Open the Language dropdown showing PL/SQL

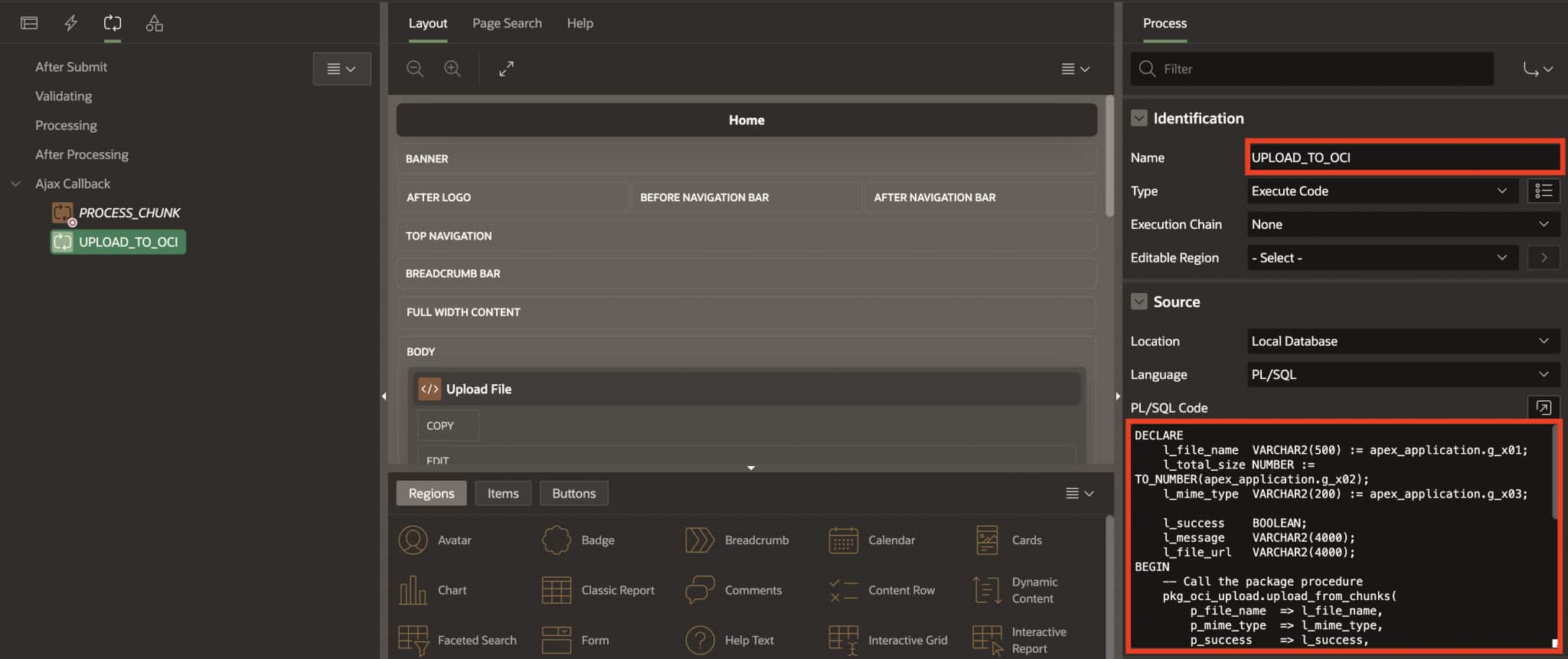point(1403,374)
